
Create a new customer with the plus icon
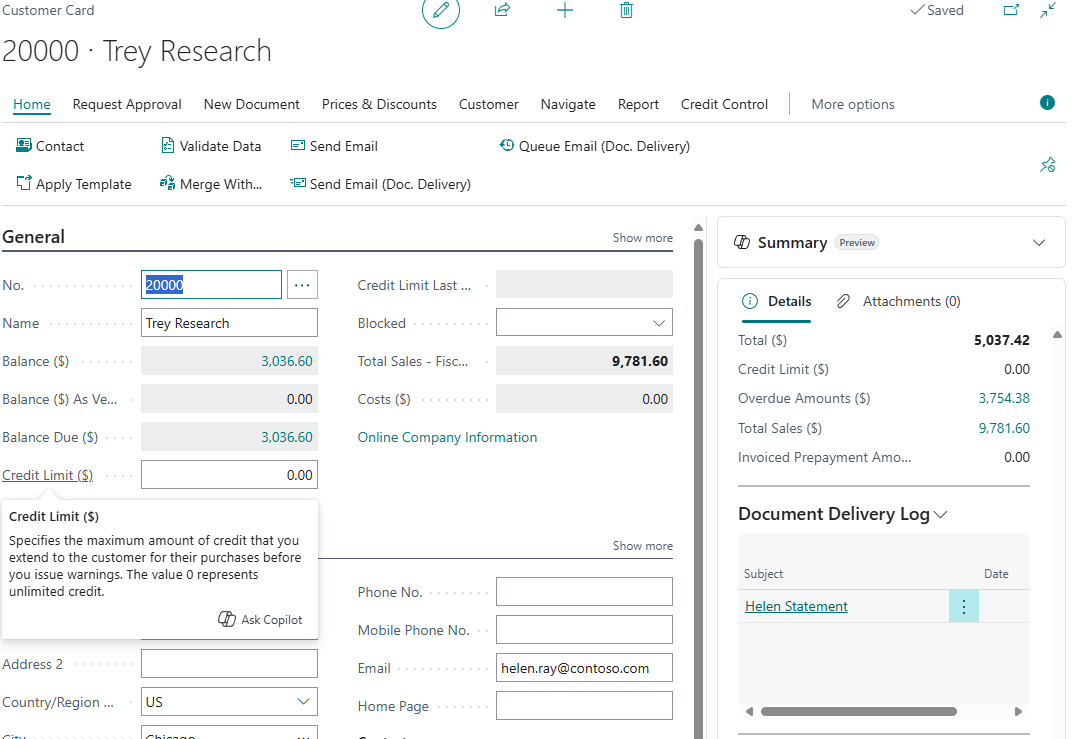(x=565, y=10)
